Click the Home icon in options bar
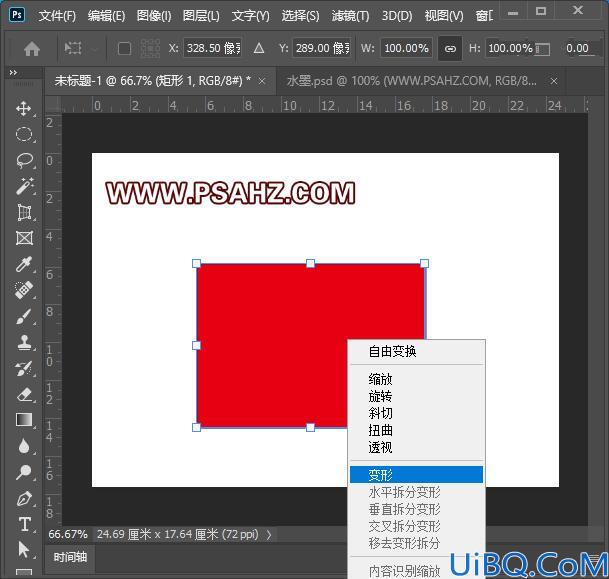The width and height of the screenshot is (609, 579). coord(32,49)
